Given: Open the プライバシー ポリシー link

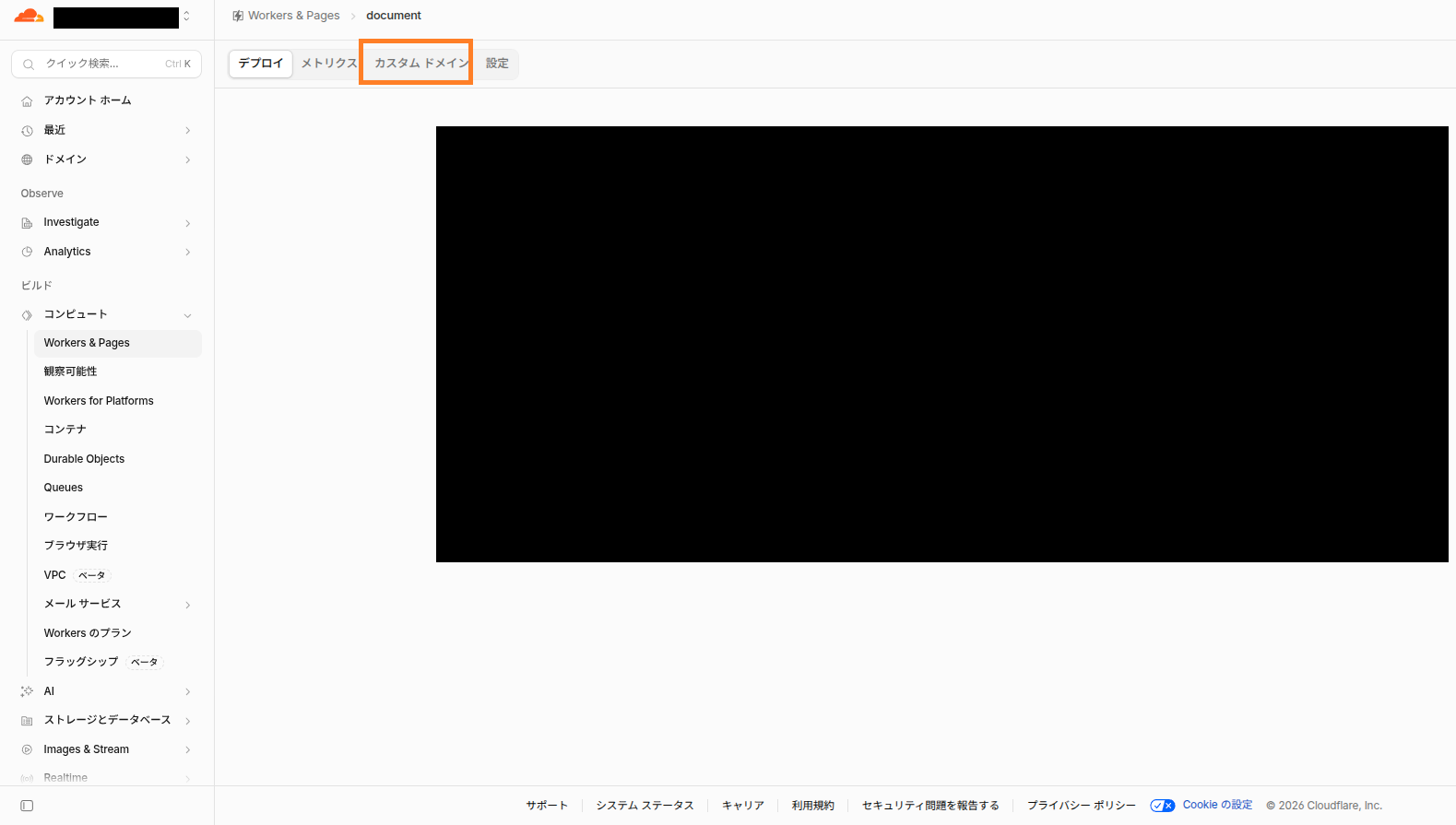Looking at the screenshot, I should (x=1082, y=806).
